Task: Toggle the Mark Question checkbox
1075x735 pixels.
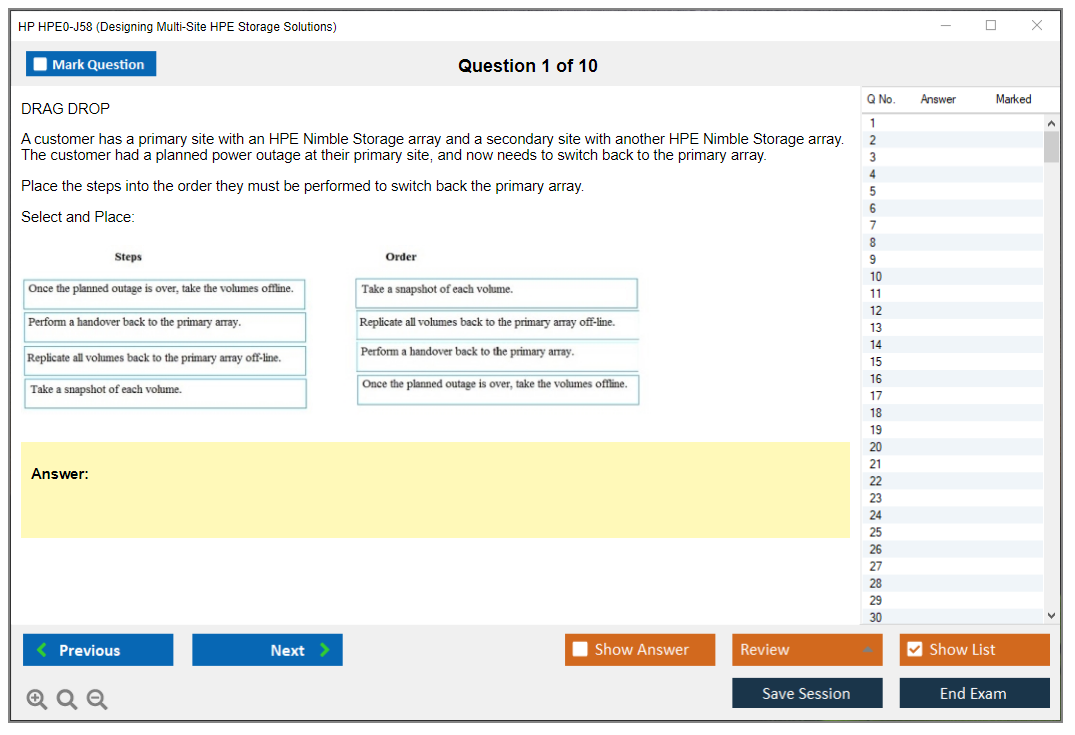Action: pyautogui.click(x=41, y=64)
